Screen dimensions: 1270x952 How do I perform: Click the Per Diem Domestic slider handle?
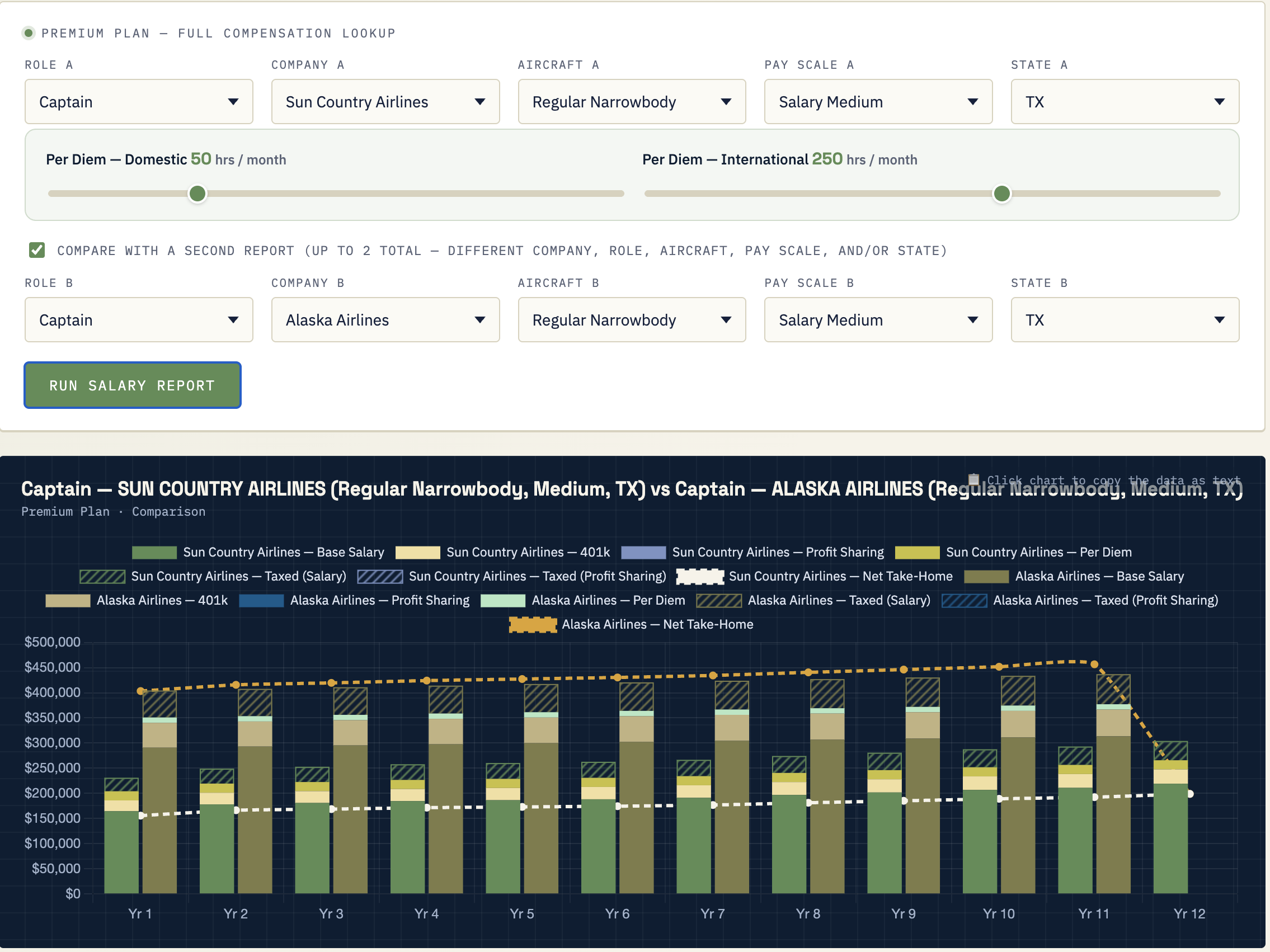coord(197,194)
